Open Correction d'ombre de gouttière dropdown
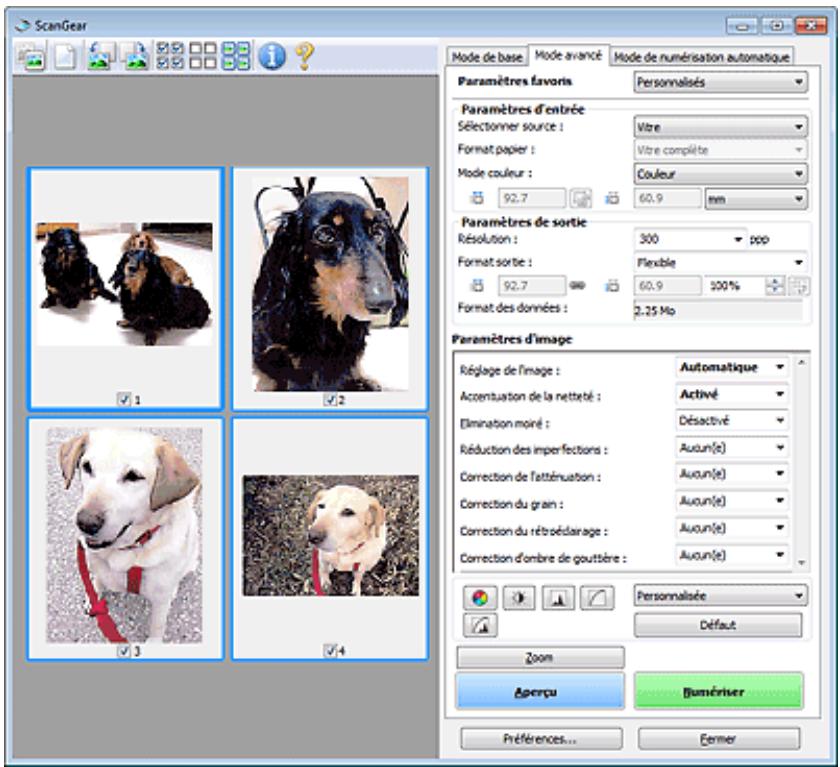Viewport: 840px width, 767px height. 732,555
